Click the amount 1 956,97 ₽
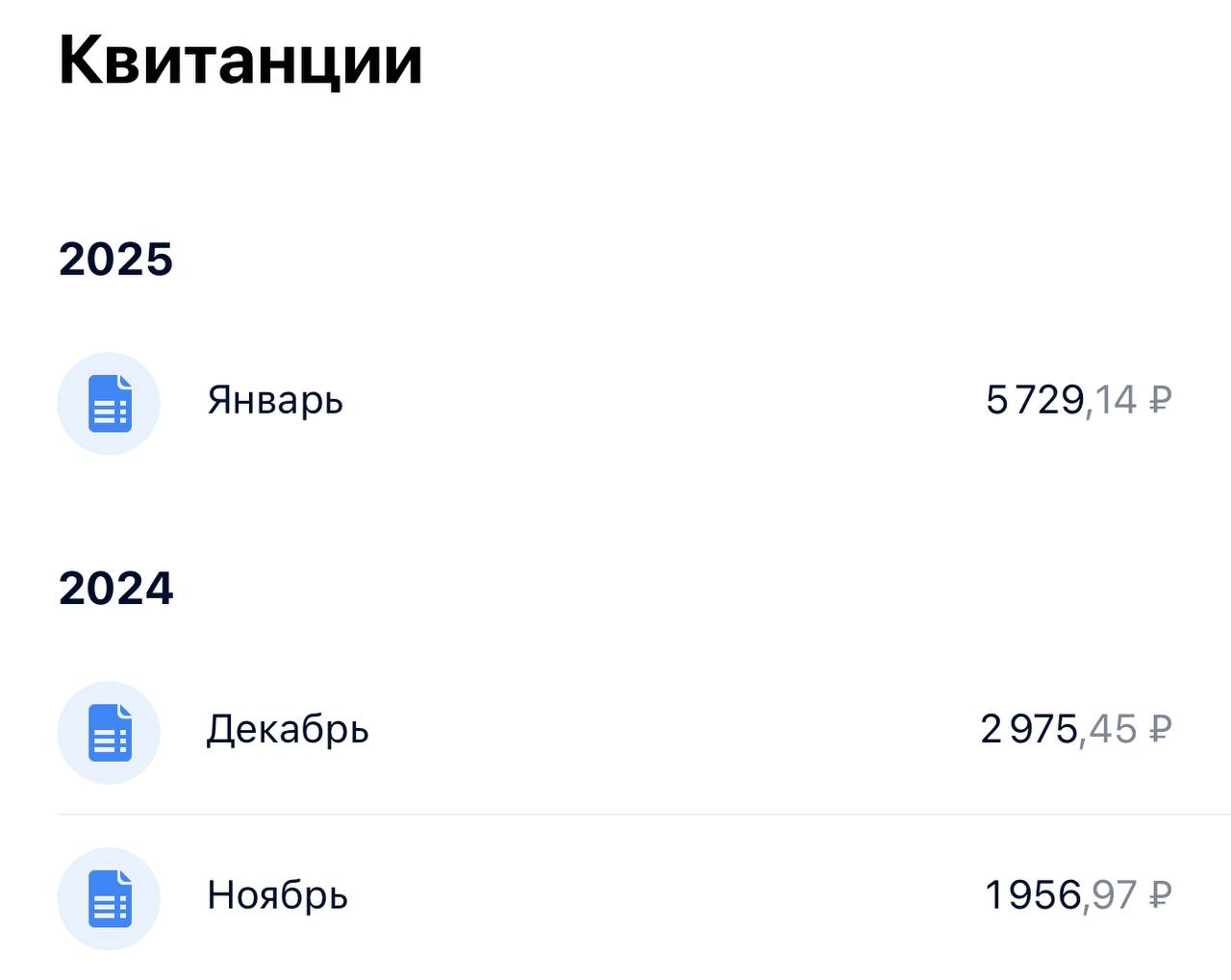This screenshot has height=980, width=1231. point(1077,894)
